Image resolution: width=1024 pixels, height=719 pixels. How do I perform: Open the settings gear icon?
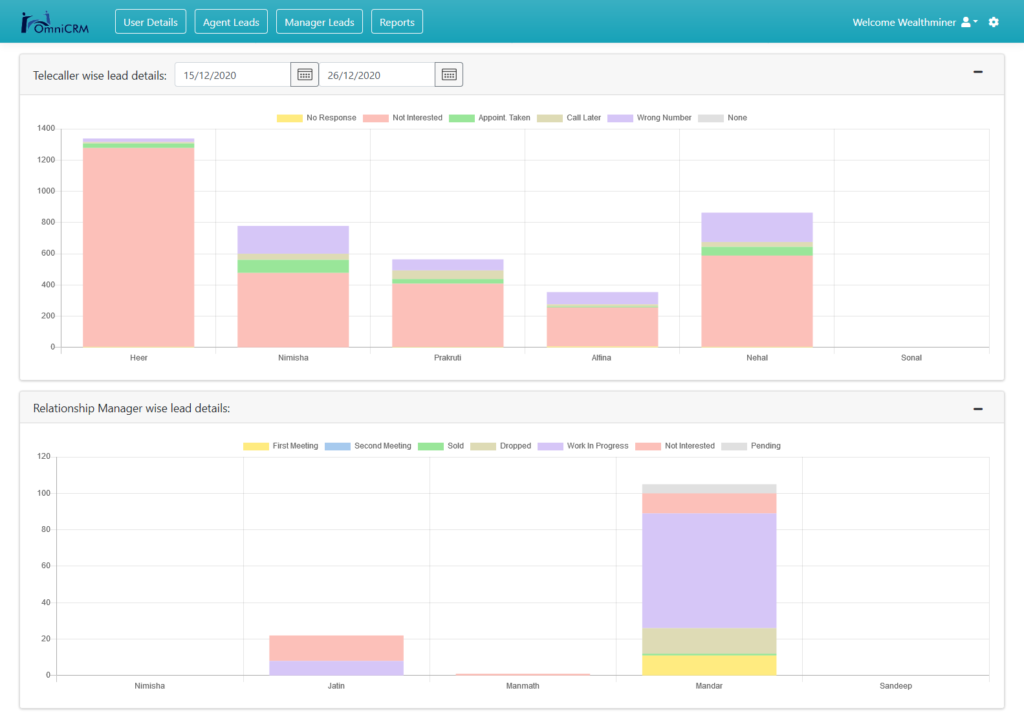pyautogui.click(x=993, y=22)
